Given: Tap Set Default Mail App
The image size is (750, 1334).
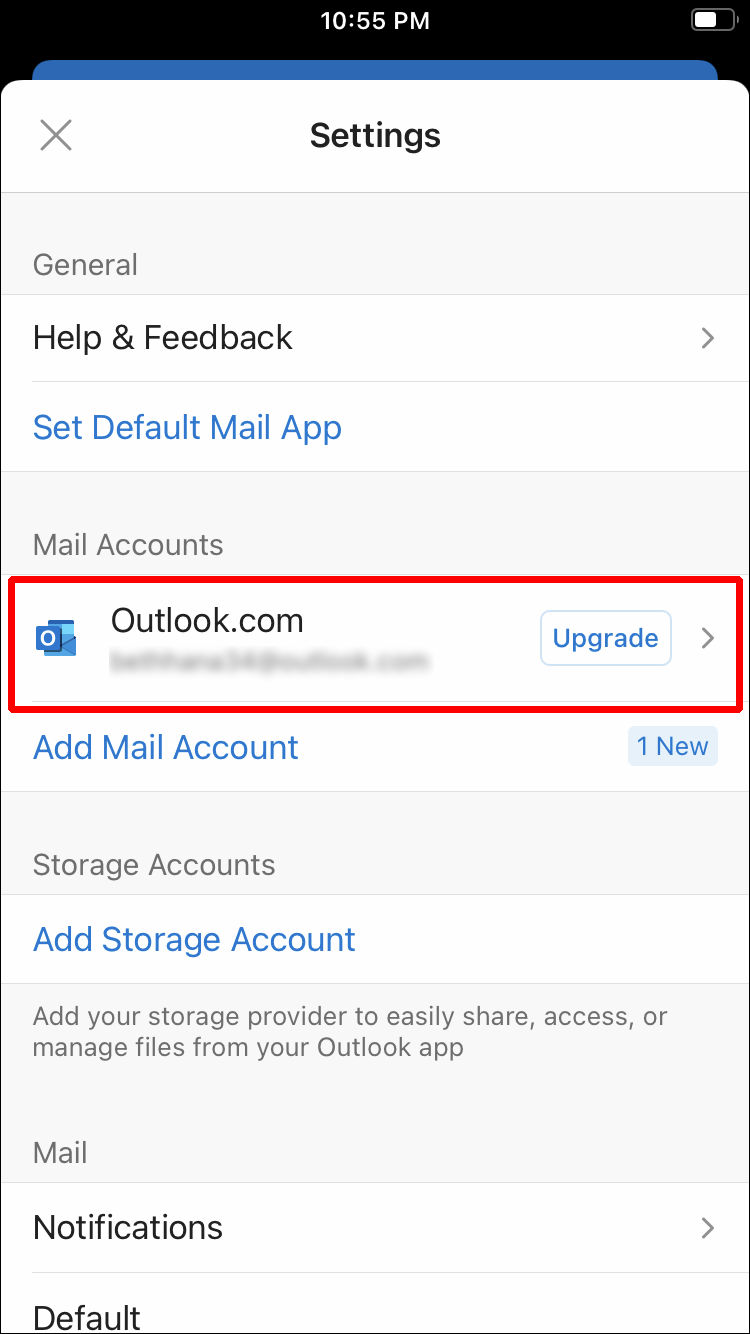Looking at the screenshot, I should [x=187, y=427].
